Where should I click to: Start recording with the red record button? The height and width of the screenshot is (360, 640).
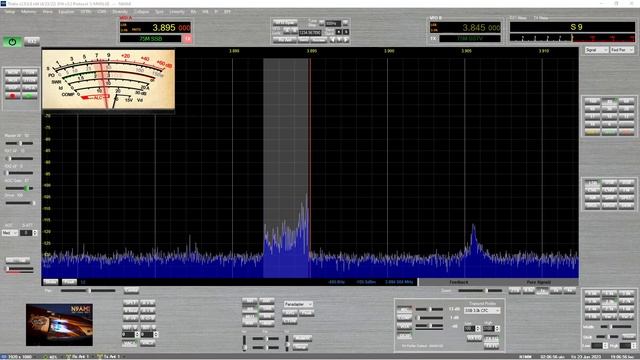tap(13, 96)
